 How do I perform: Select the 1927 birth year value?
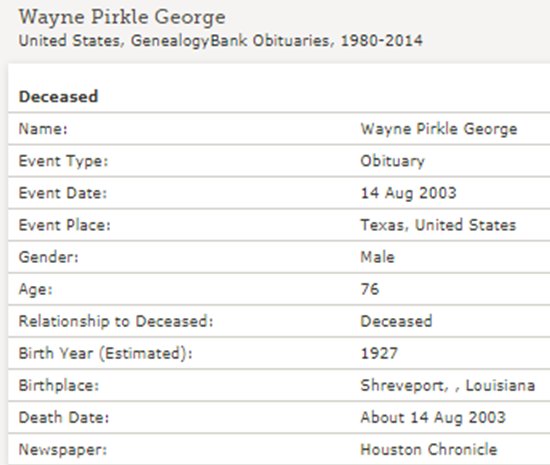pyautogui.click(x=379, y=353)
